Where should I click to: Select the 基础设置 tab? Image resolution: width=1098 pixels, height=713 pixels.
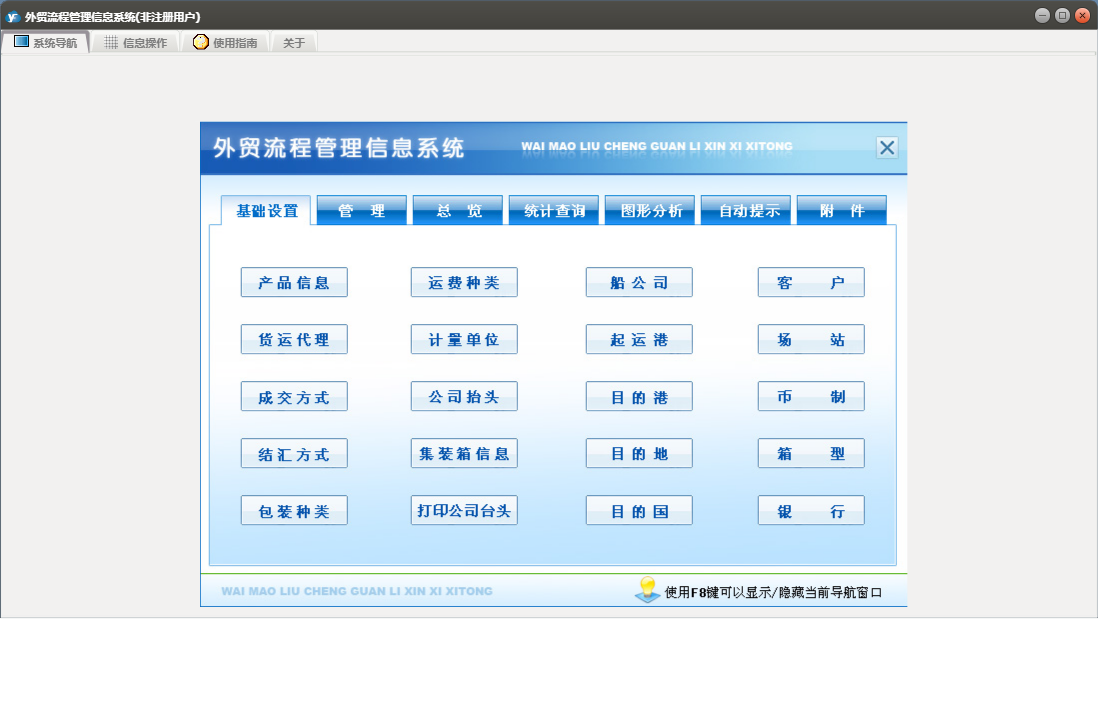point(266,211)
